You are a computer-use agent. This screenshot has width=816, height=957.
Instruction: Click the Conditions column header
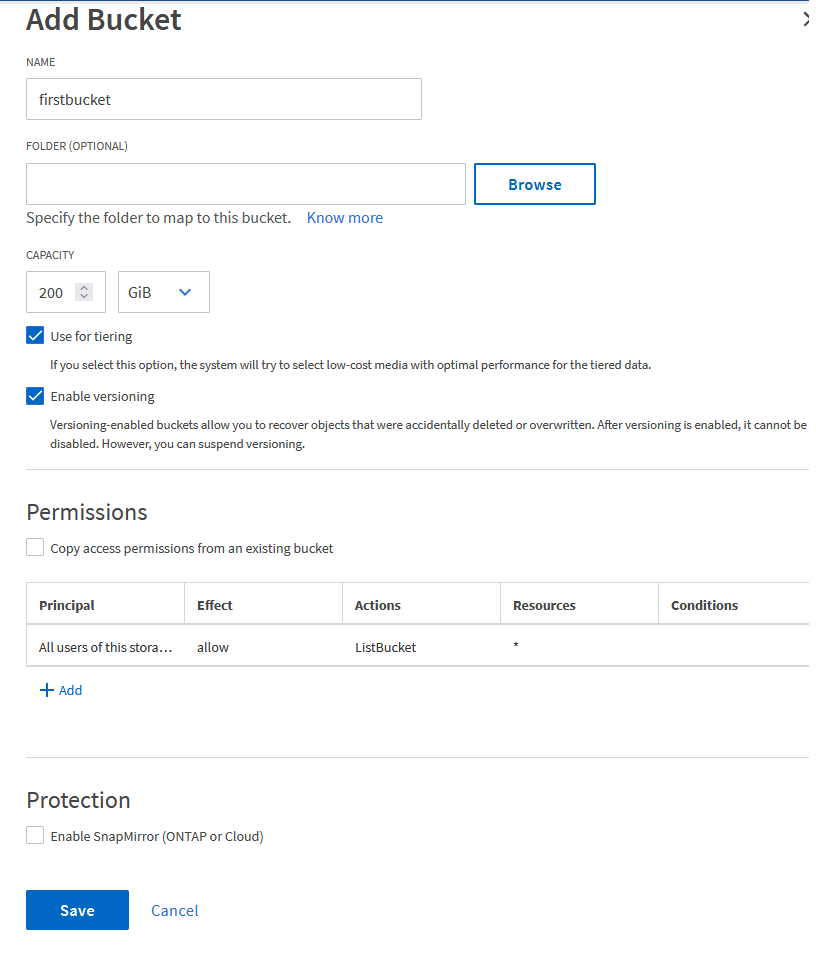735,605
